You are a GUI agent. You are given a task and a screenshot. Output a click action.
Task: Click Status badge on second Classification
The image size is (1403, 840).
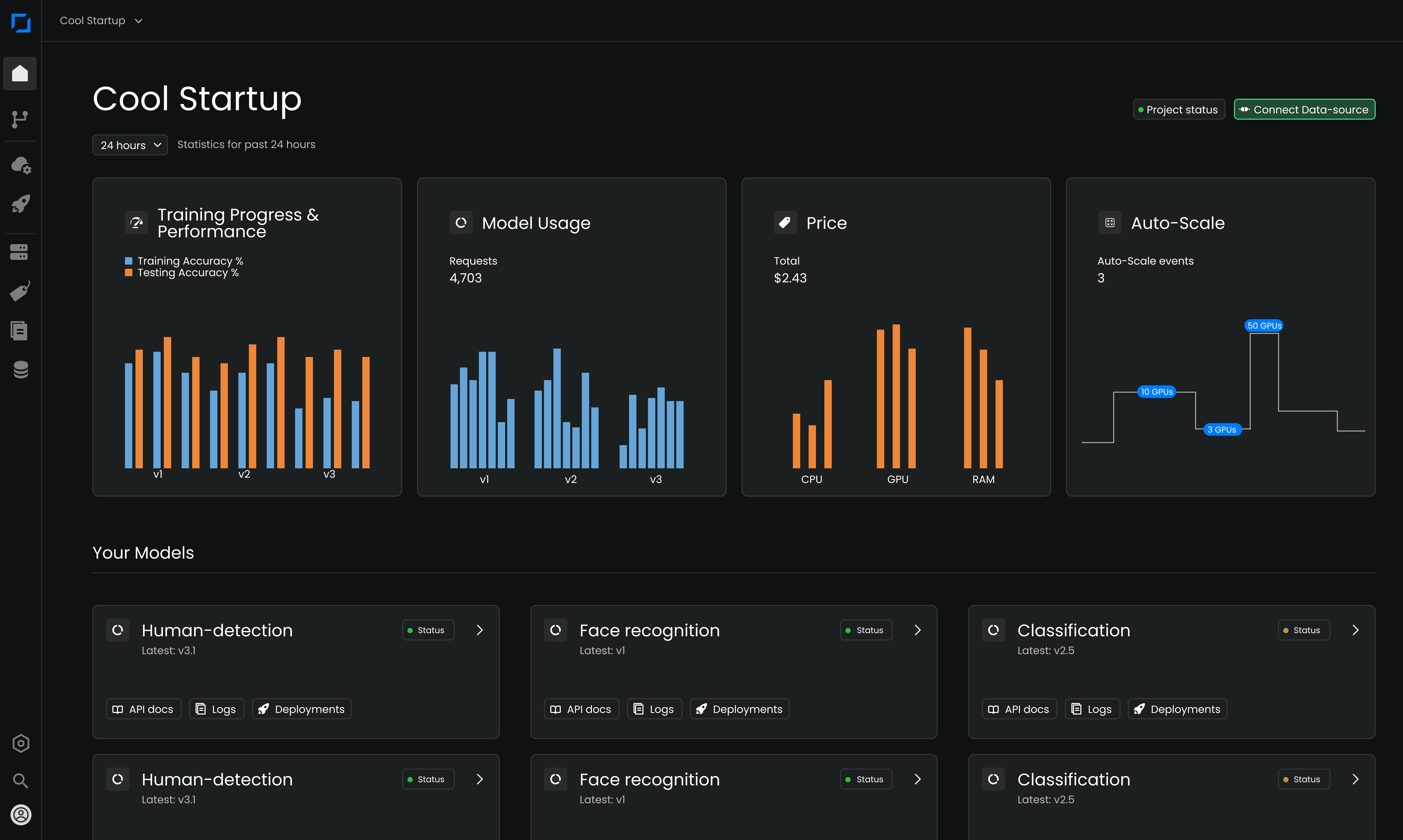point(1304,779)
